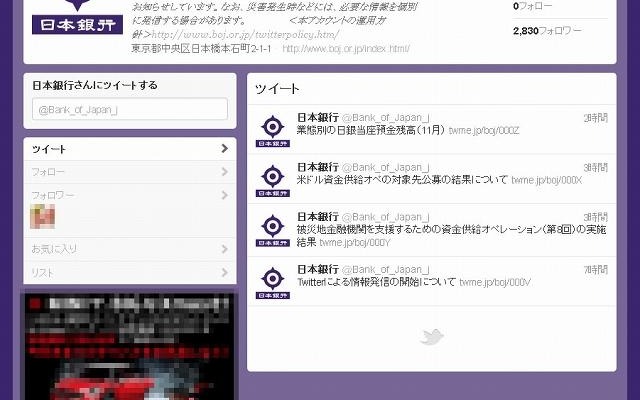Select フォロー in the sidebar menu
640x400 pixels.
(130, 172)
